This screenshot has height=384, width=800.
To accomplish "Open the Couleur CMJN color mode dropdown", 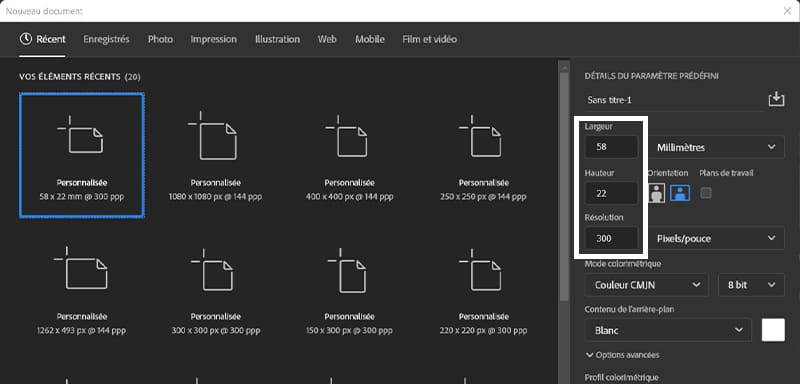I will pyautogui.click(x=646, y=285).
